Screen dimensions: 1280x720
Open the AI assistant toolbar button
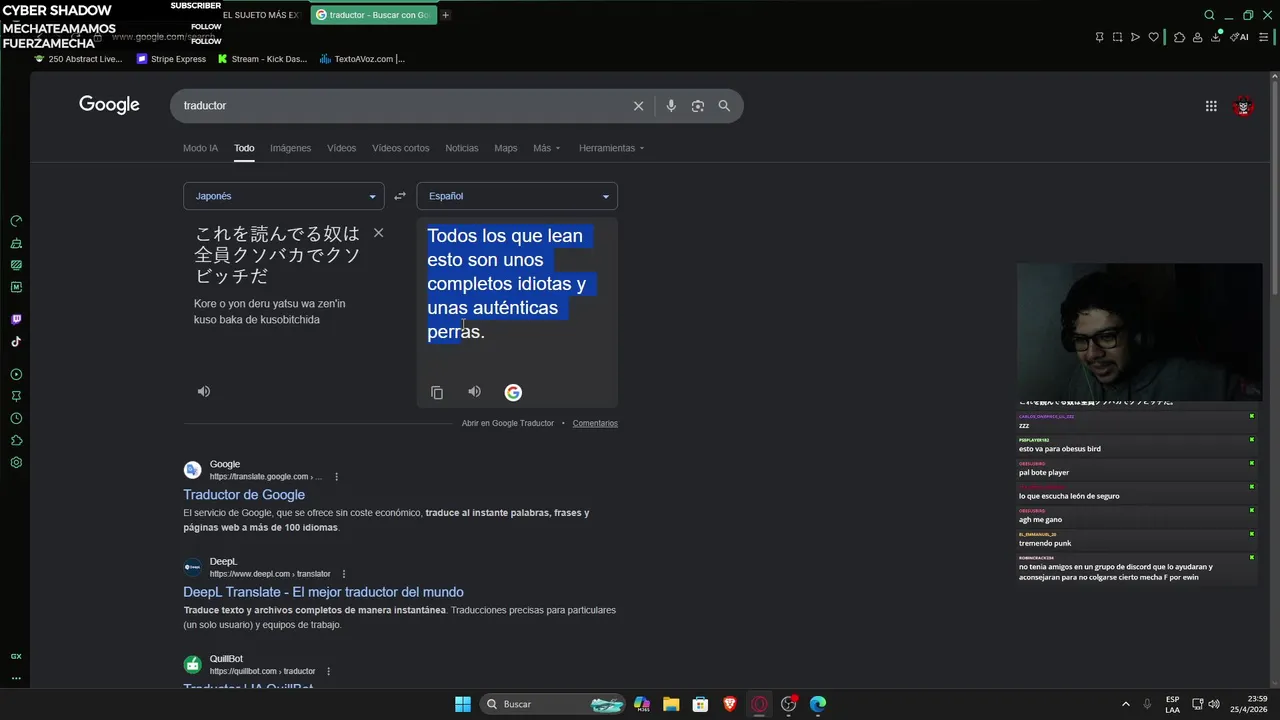pyautogui.click(x=1239, y=37)
